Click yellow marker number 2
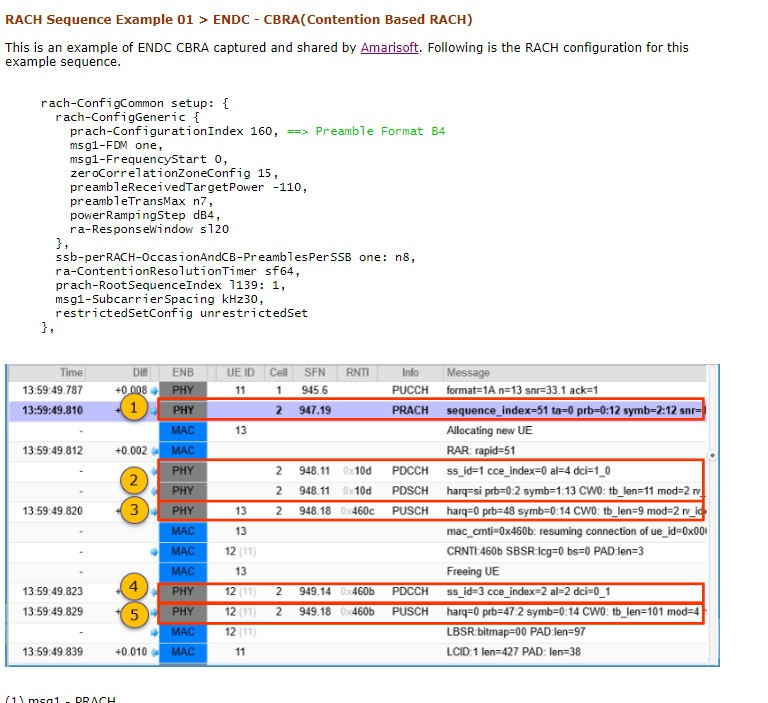This screenshot has width=768, height=703. coord(133,481)
